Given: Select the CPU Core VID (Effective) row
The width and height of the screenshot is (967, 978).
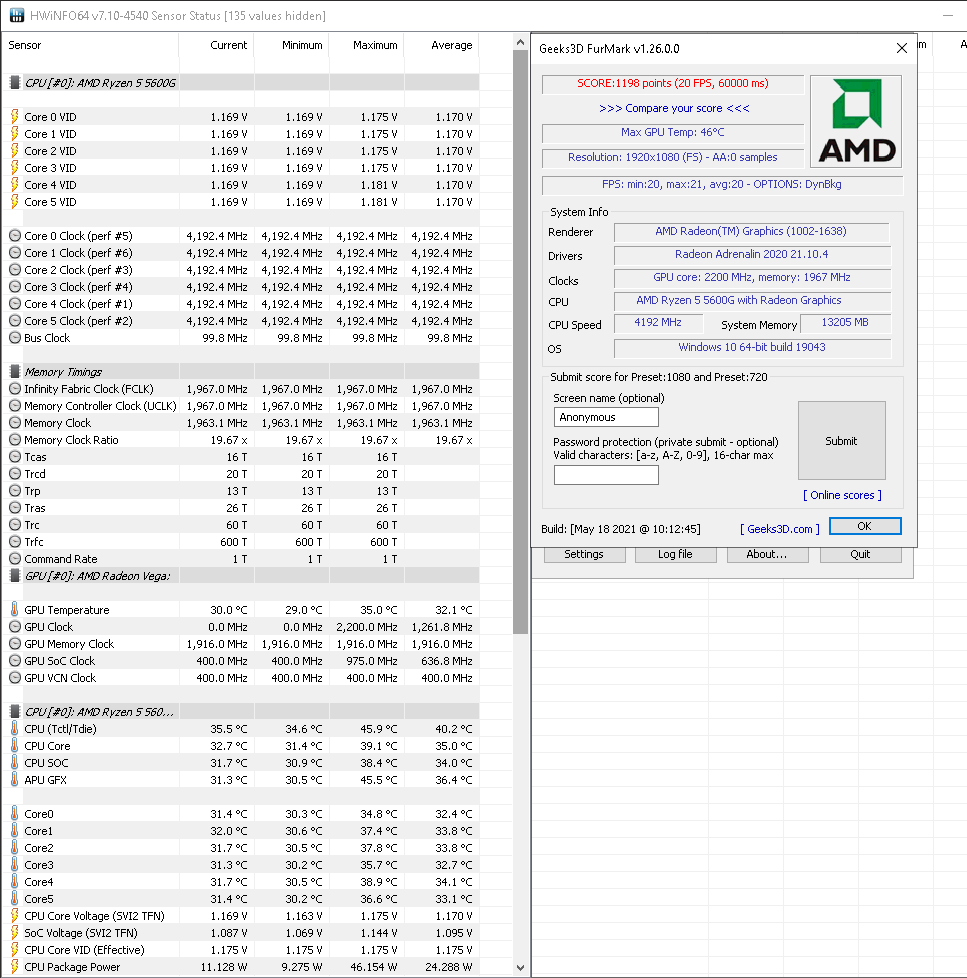Looking at the screenshot, I should point(241,950).
